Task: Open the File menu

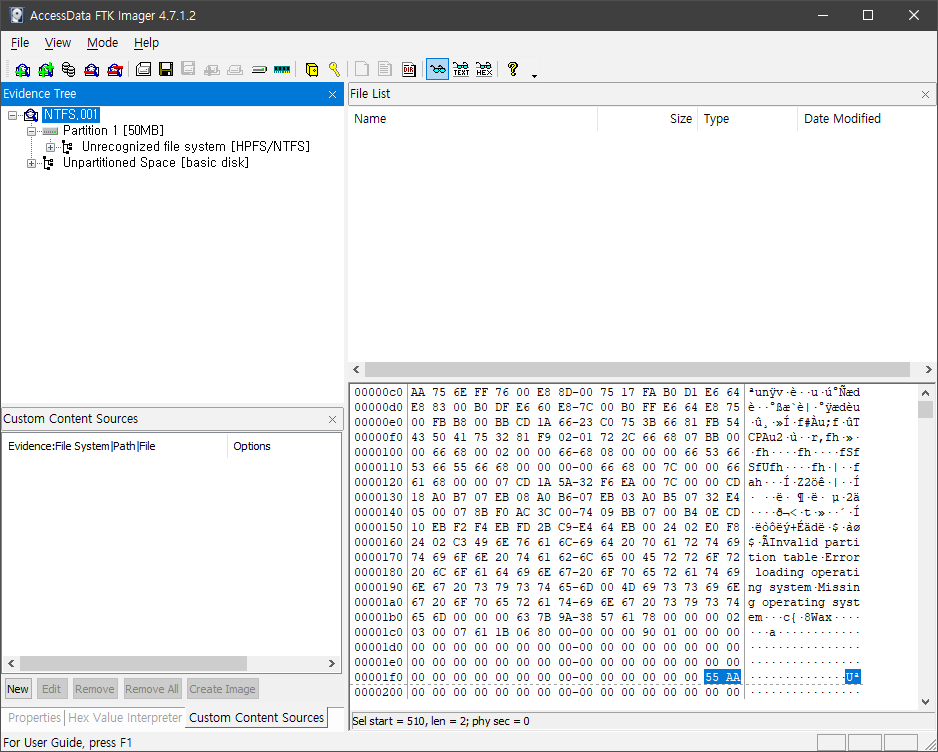Action: click(20, 42)
